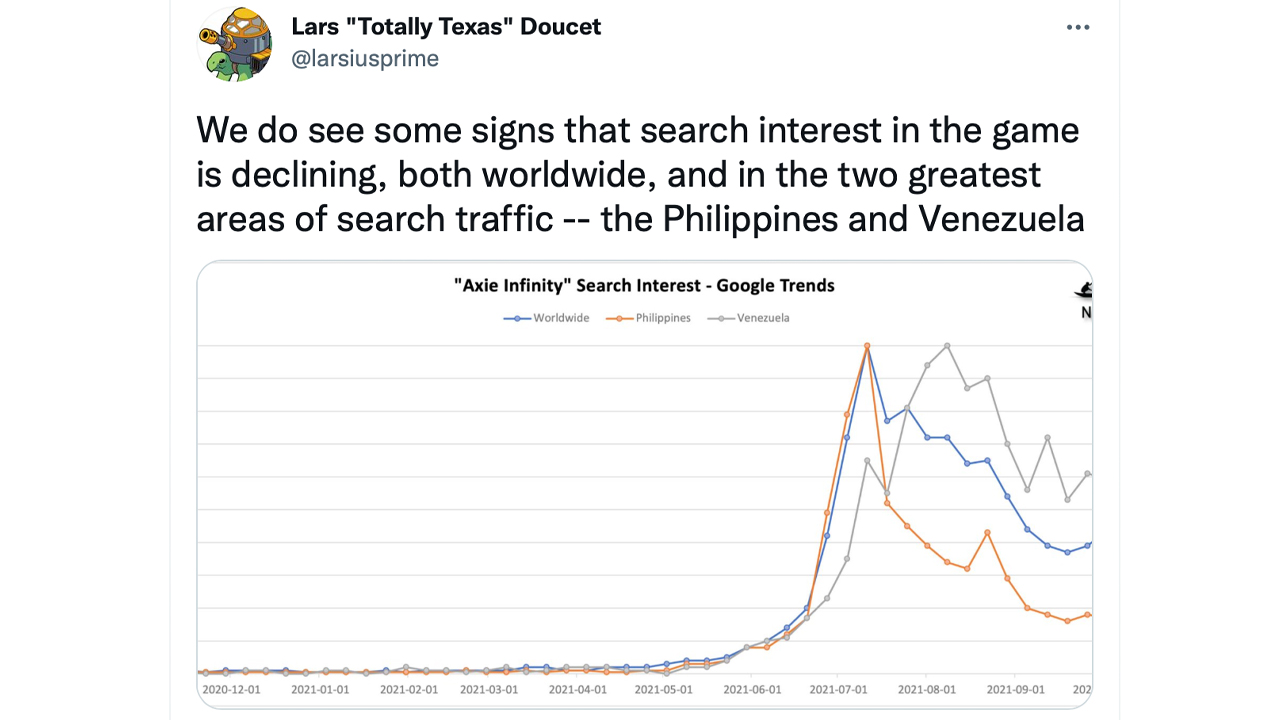This screenshot has width=1280, height=720.
Task: Click the 2021-05-01 axis date label
Action: point(664,689)
